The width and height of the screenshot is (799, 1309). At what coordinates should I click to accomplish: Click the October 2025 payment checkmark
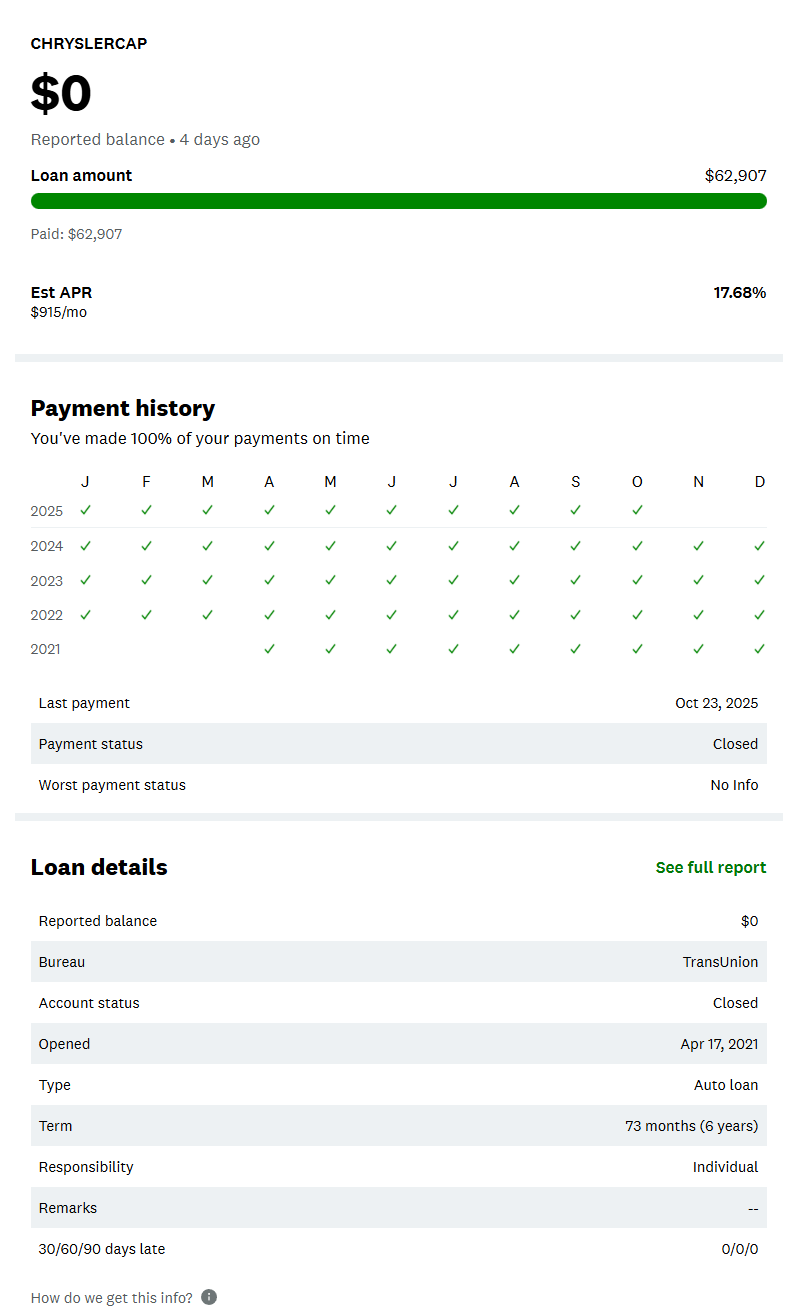(x=637, y=510)
